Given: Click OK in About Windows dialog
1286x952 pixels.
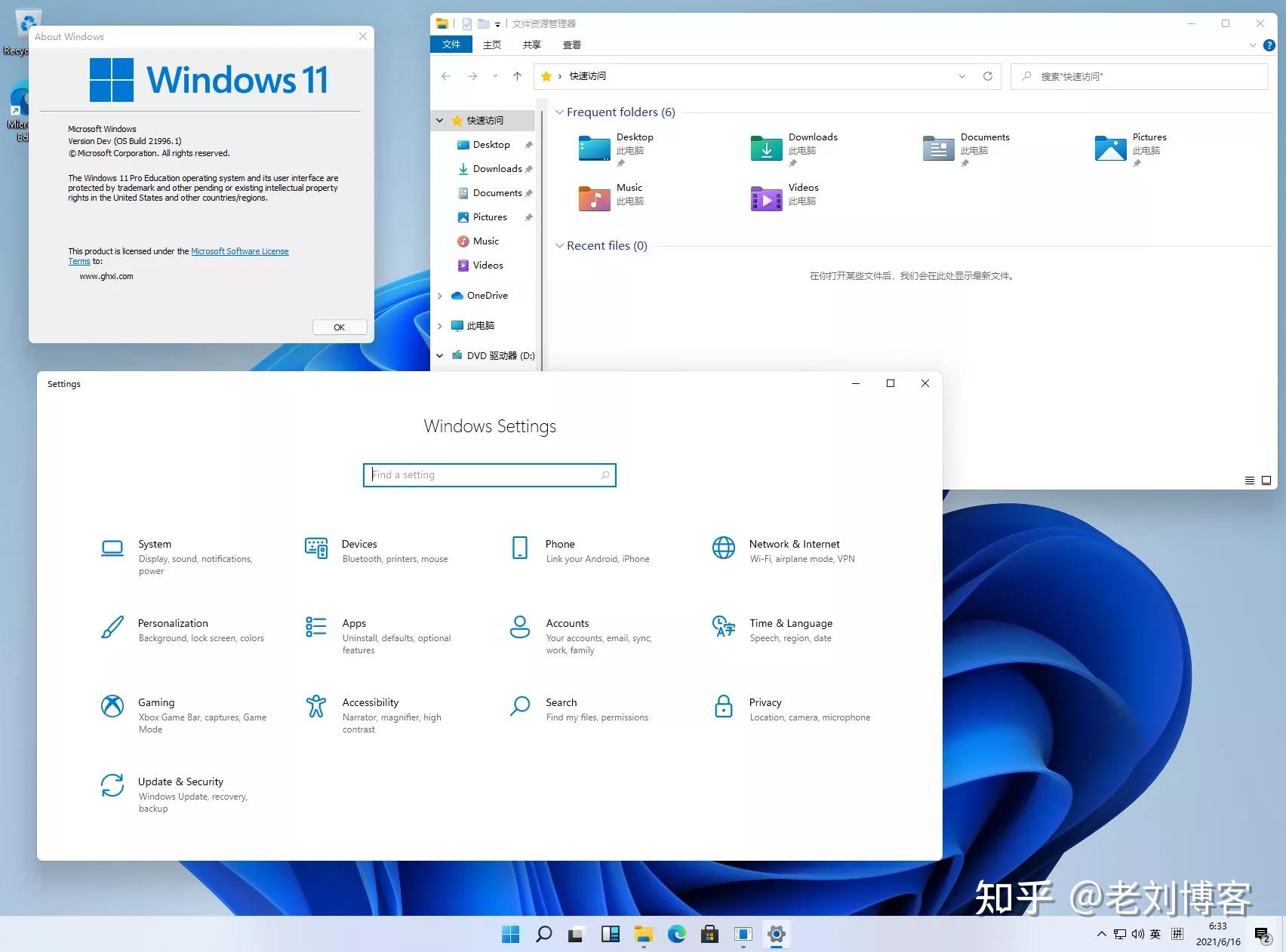Looking at the screenshot, I should click(340, 327).
